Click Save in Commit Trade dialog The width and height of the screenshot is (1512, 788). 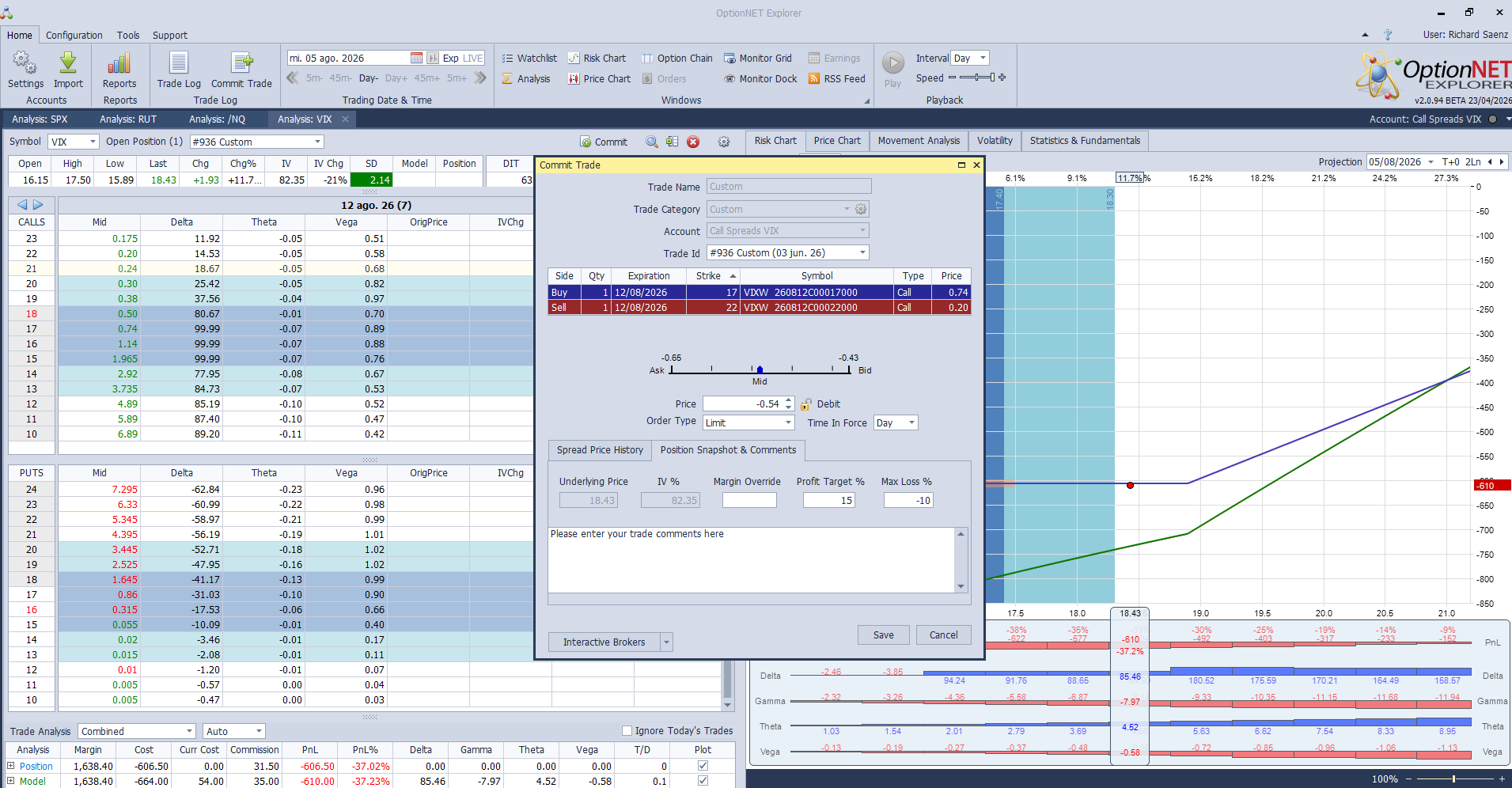coord(884,635)
